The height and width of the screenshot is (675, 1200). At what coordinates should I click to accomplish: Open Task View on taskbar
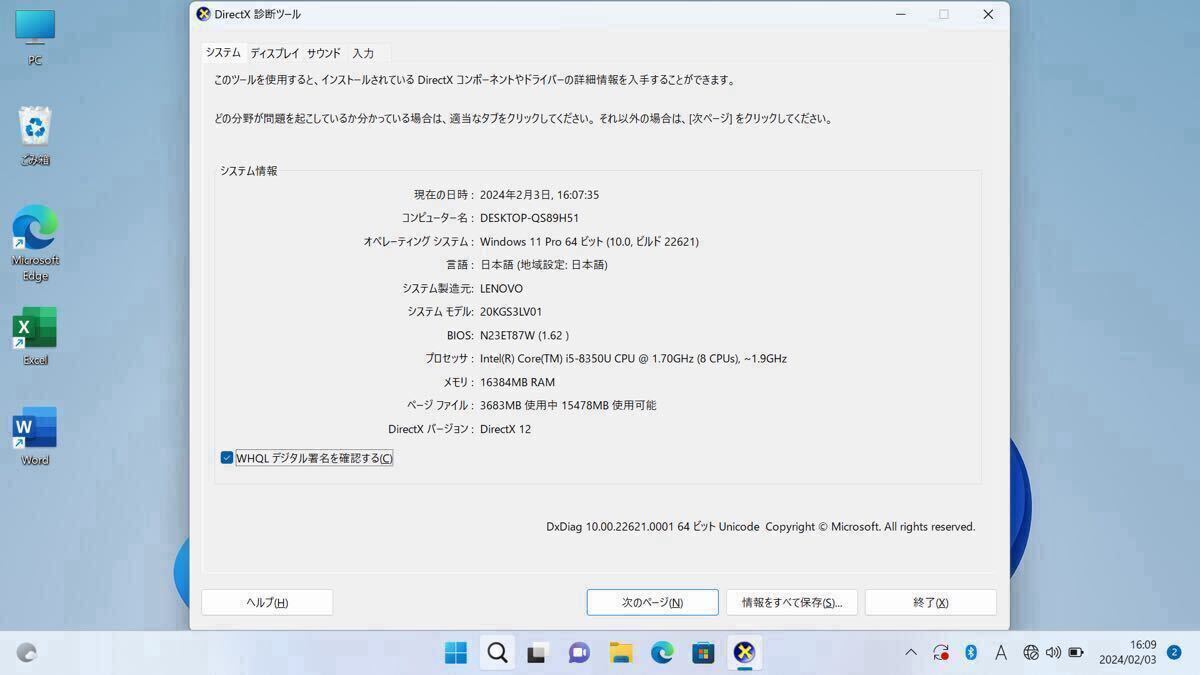point(538,653)
